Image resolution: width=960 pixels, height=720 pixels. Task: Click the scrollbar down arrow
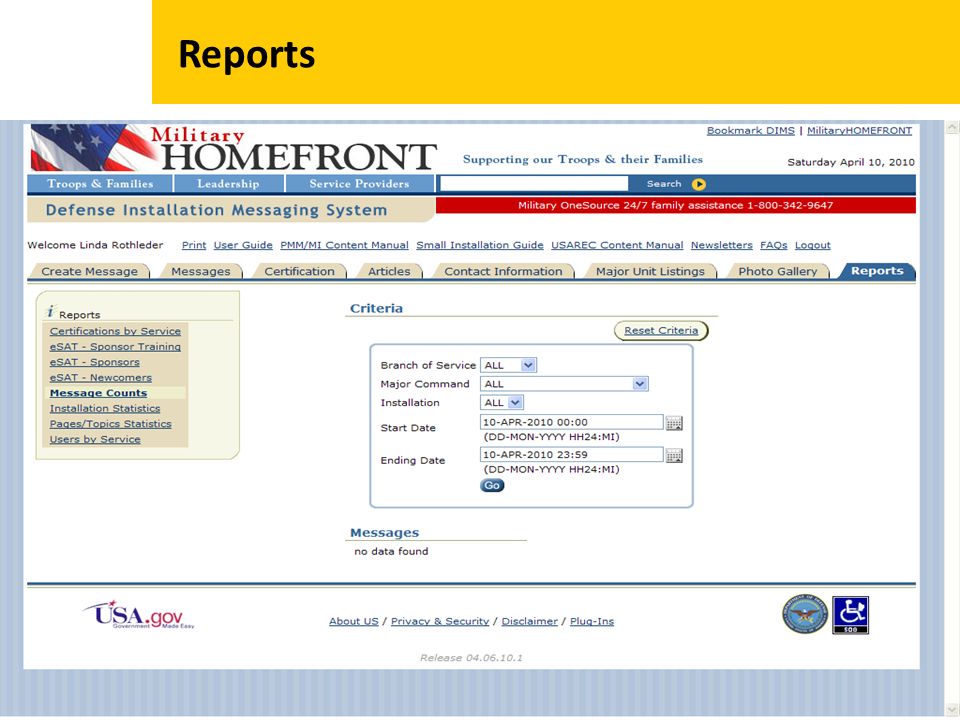point(952,710)
